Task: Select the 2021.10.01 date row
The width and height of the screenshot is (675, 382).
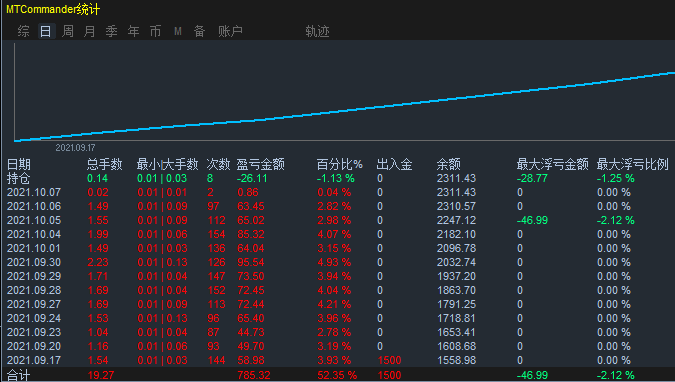Action: 338,248
